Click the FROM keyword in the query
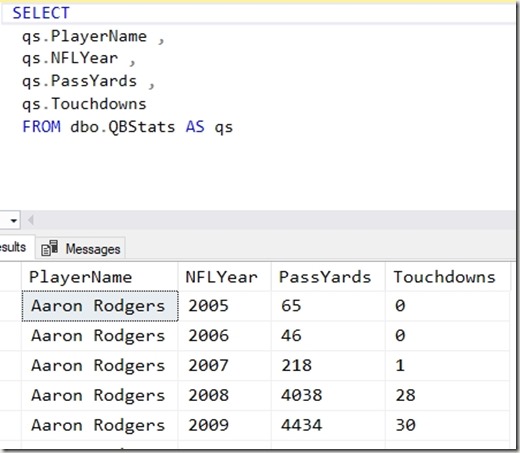Viewport: 520px width, 453px height. click(41, 127)
